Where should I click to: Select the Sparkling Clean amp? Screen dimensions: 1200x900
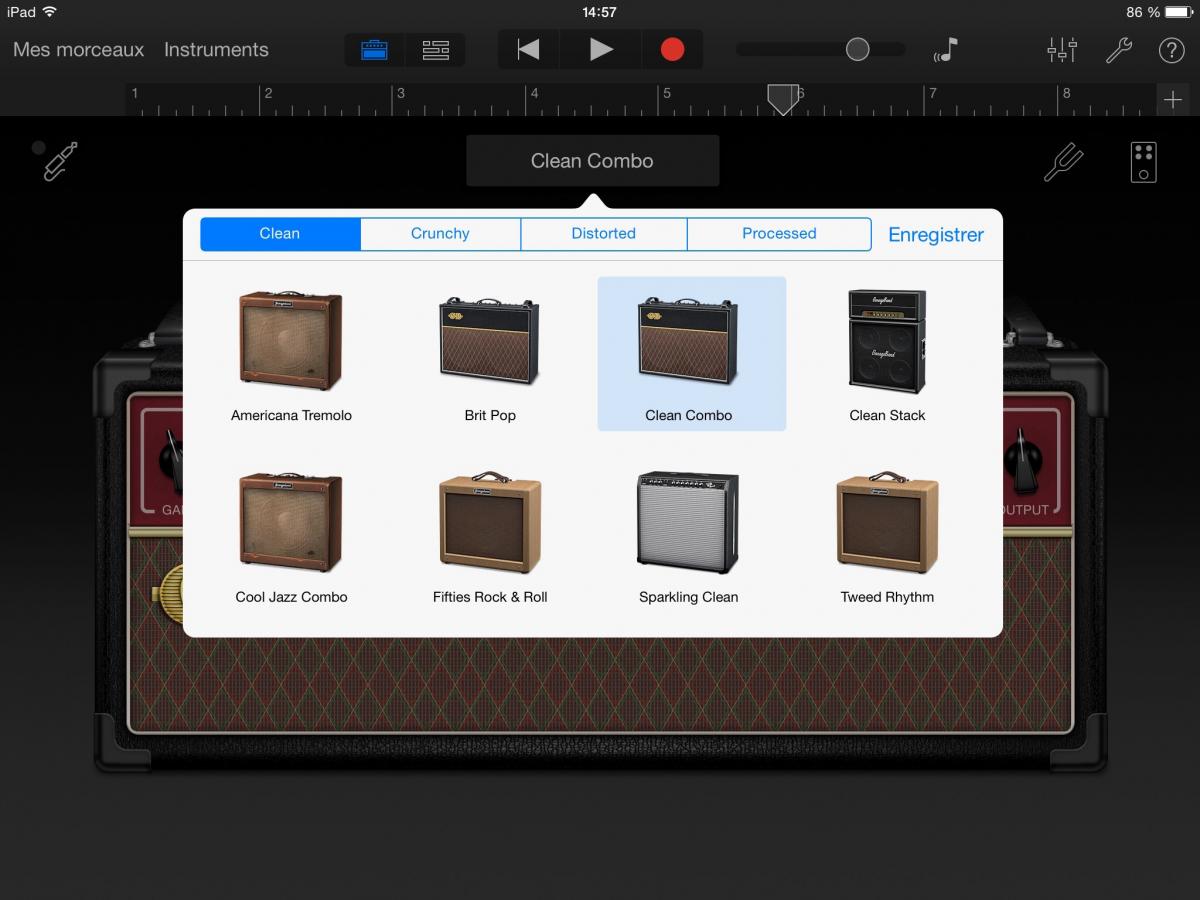coord(688,538)
